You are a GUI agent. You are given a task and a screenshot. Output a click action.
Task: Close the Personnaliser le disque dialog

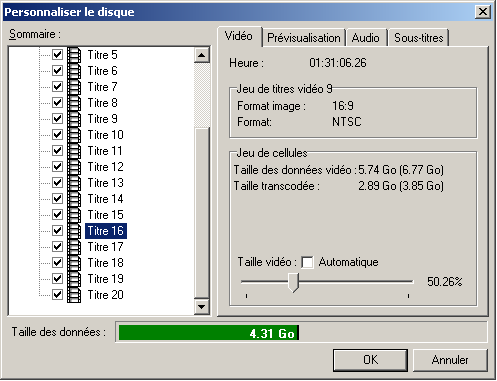483,12
